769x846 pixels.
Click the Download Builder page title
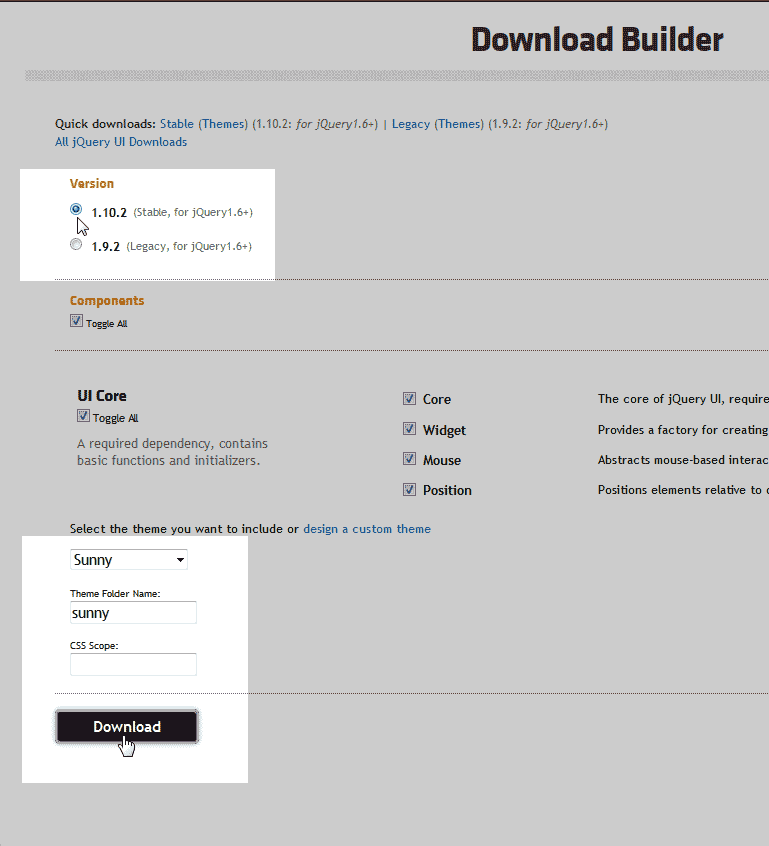597,39
